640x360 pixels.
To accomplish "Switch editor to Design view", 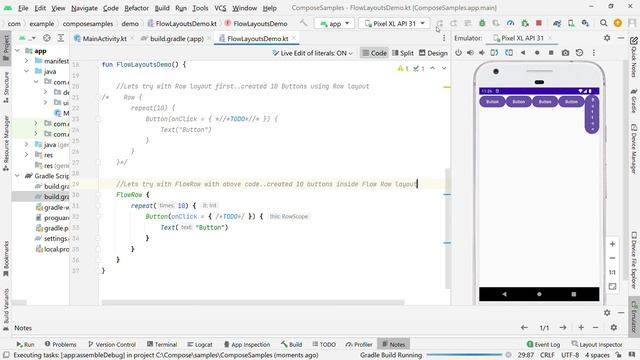I will pyautogui.click(x=433, y=53).
